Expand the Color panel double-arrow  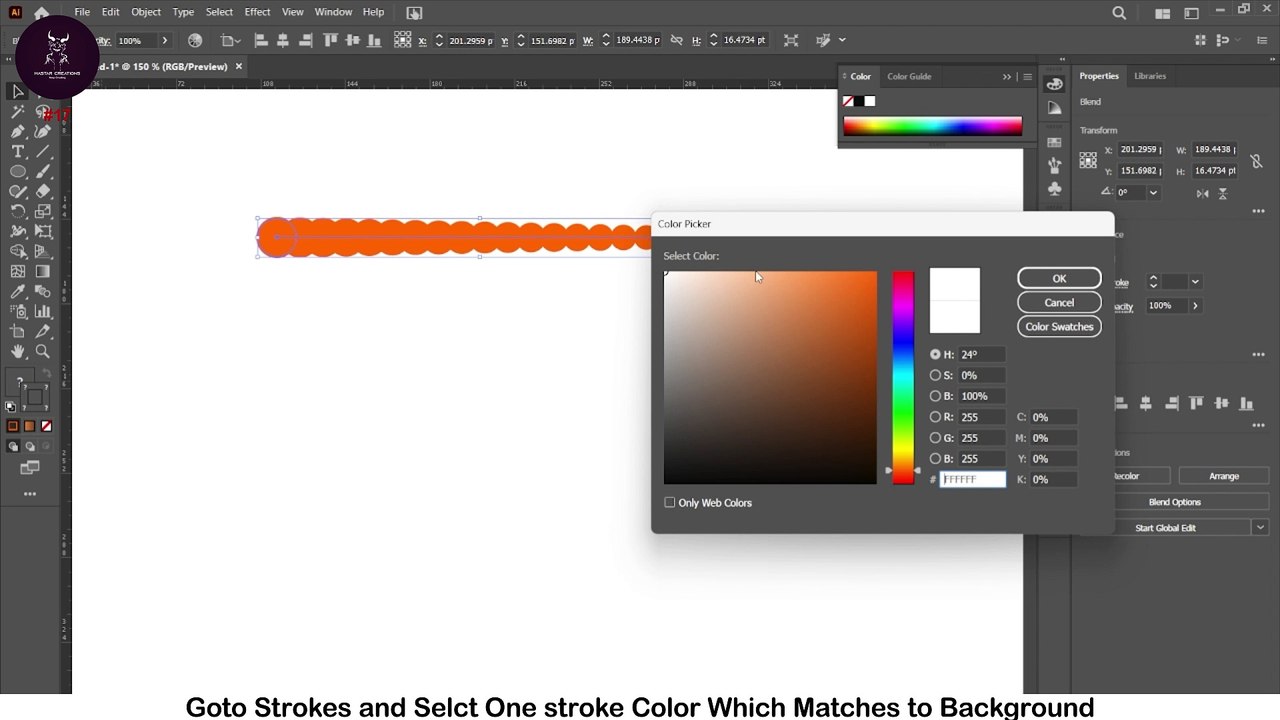pyautogui.click(x=1007, y=76)
